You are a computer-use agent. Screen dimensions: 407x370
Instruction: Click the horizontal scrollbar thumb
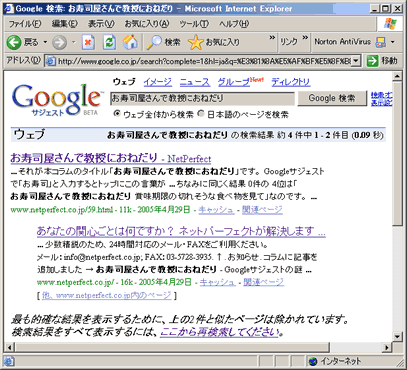[172, 347]
